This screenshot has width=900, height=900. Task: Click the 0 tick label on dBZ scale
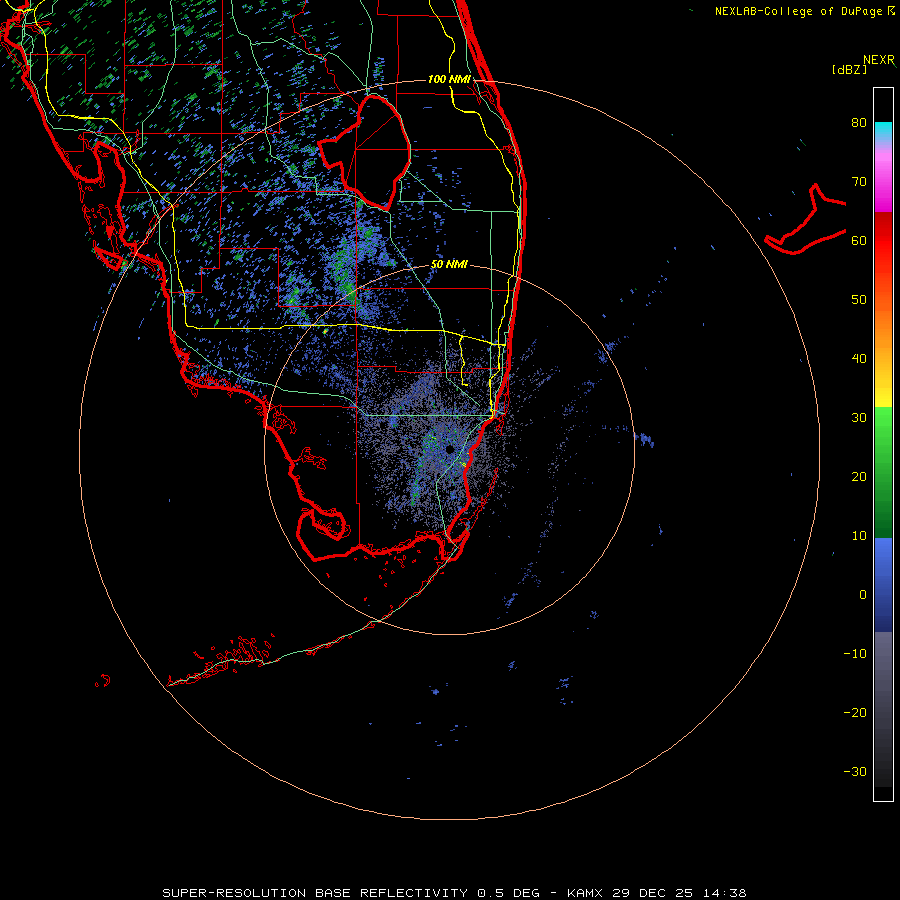[863, 595]
